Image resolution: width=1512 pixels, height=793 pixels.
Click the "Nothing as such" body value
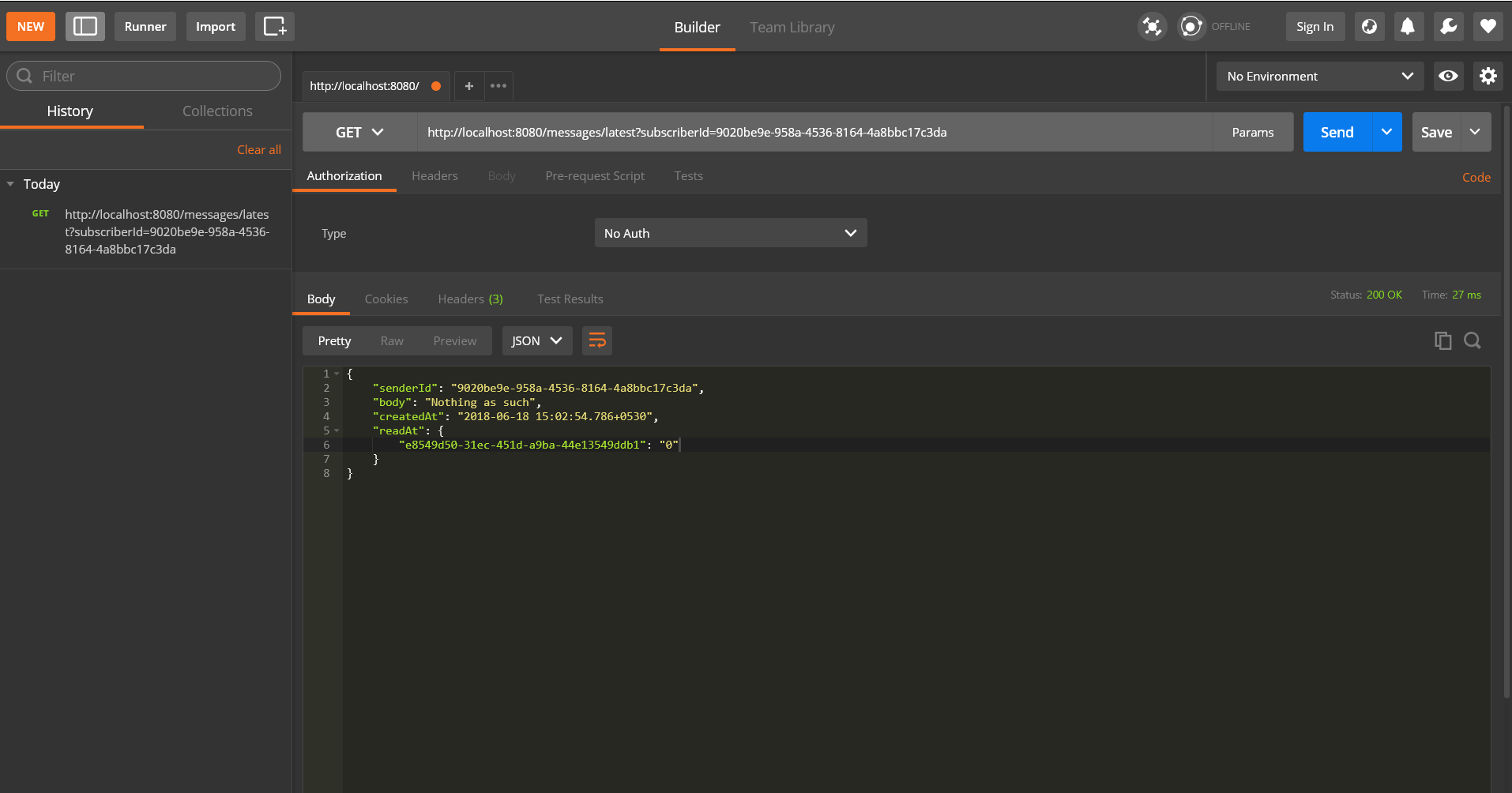[480, 402]
